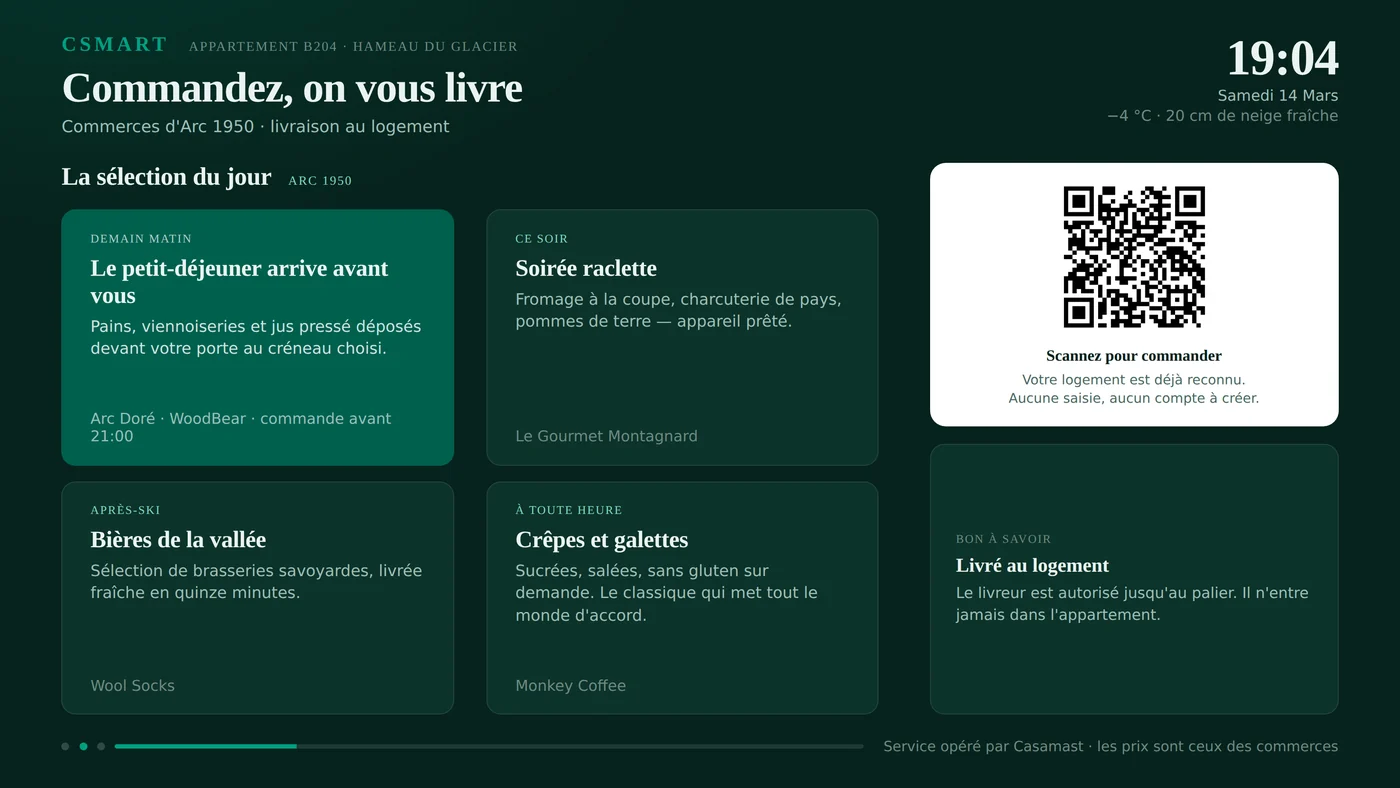Click the "Le Gourmet Montagnard" shop name
Image resolution: width=1400 pixels, height=788 pixels.
pyautogui.click(x=607, y=436)
